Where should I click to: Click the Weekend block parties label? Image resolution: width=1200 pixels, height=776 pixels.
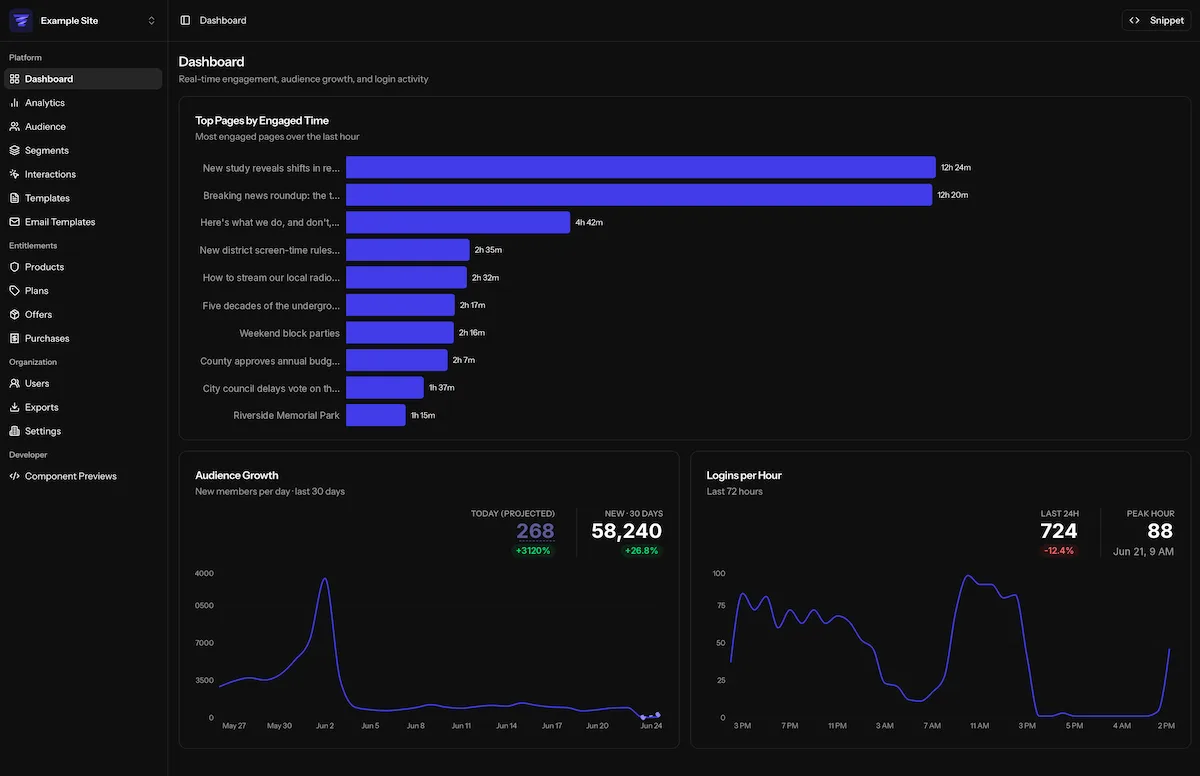[290, 333]
